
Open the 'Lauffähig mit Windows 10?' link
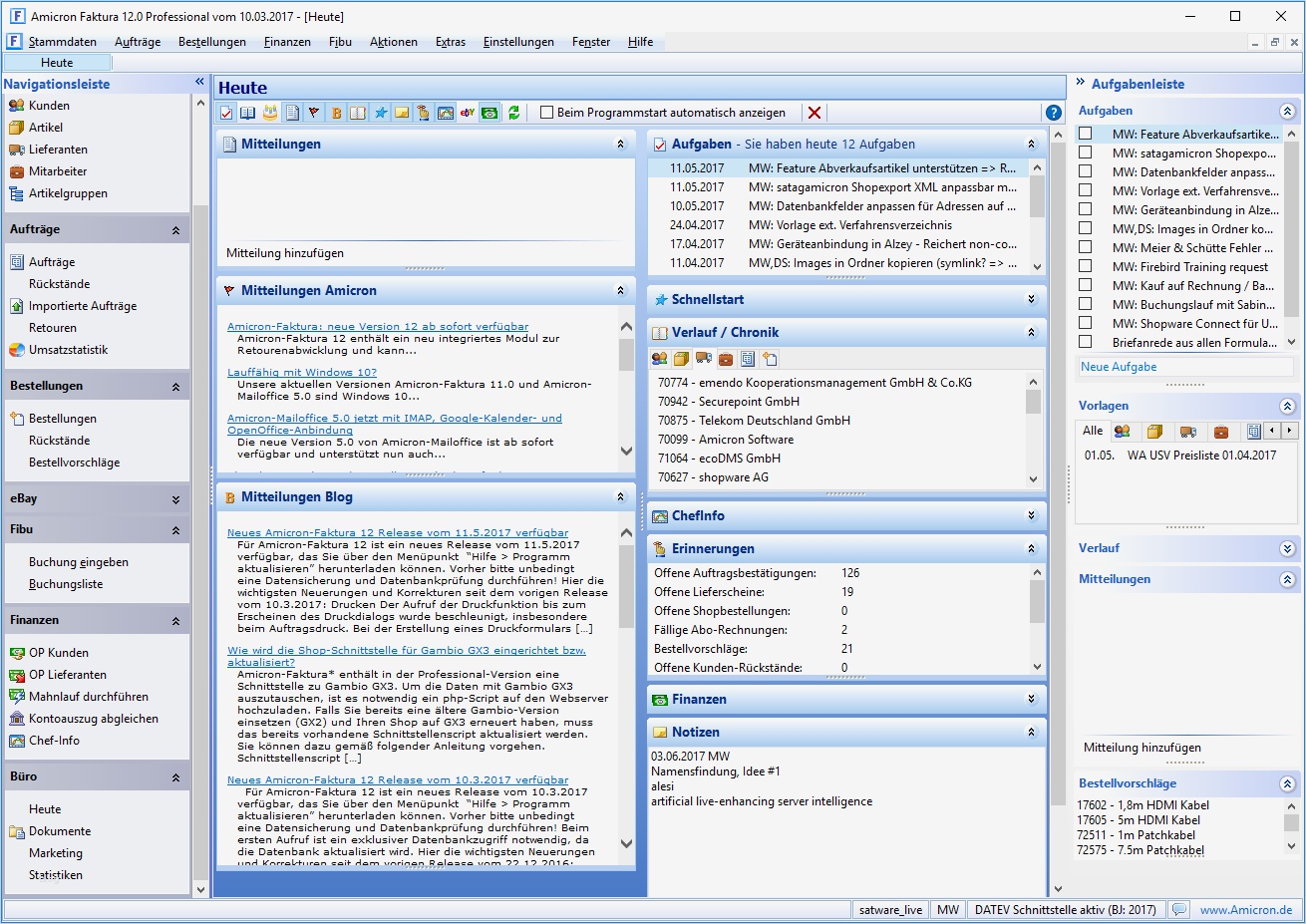pos(302,372)
